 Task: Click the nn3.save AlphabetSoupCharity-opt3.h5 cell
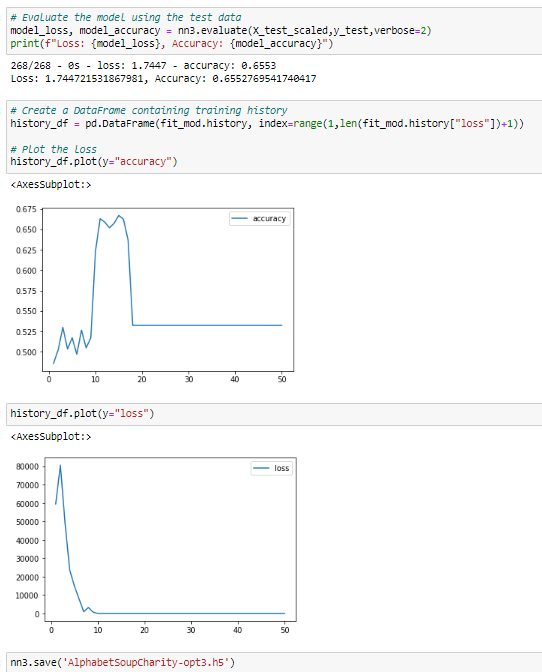click(274, 662)
